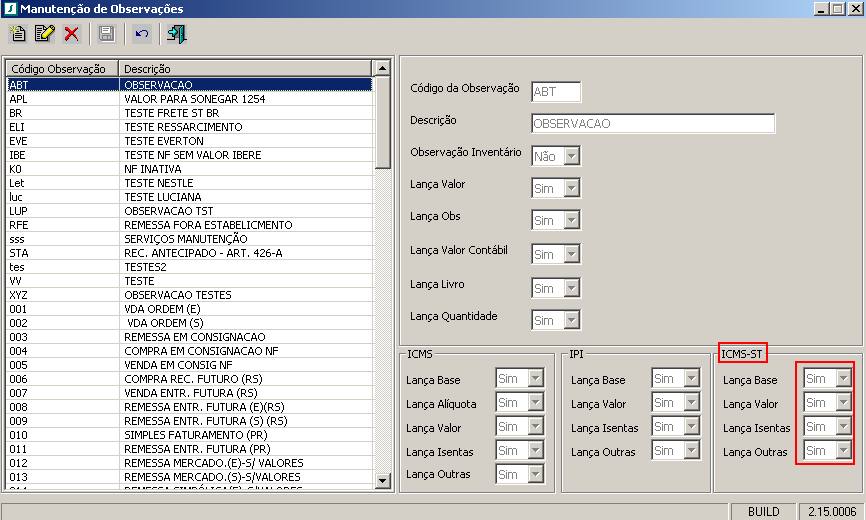Click the New record toolbar icon
Viewport: 866px width, 520px height.
[18, 34]
